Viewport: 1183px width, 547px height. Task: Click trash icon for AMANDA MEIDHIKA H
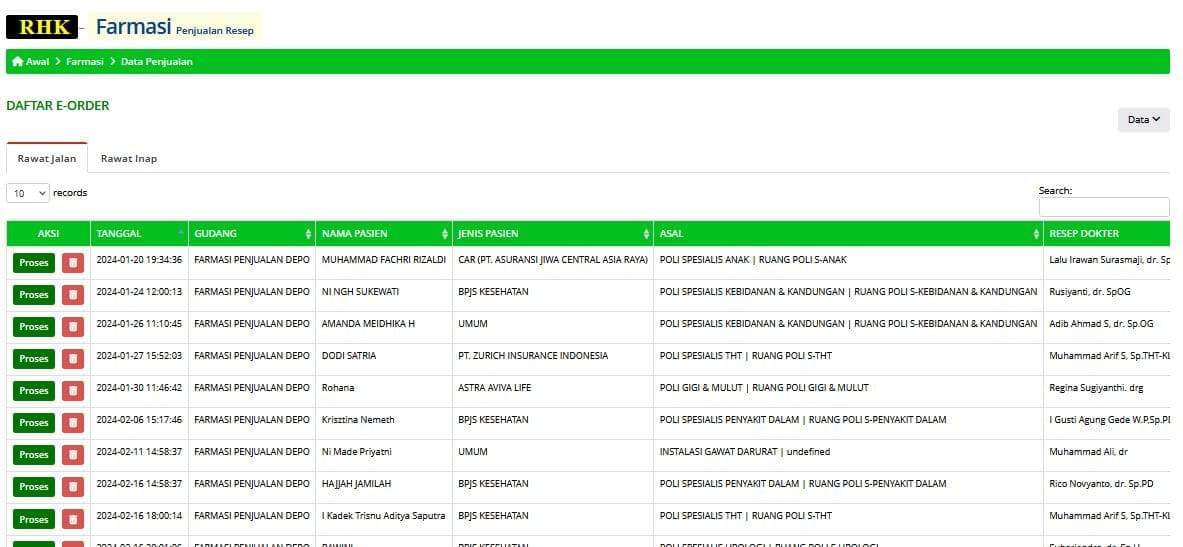(73, 327)
